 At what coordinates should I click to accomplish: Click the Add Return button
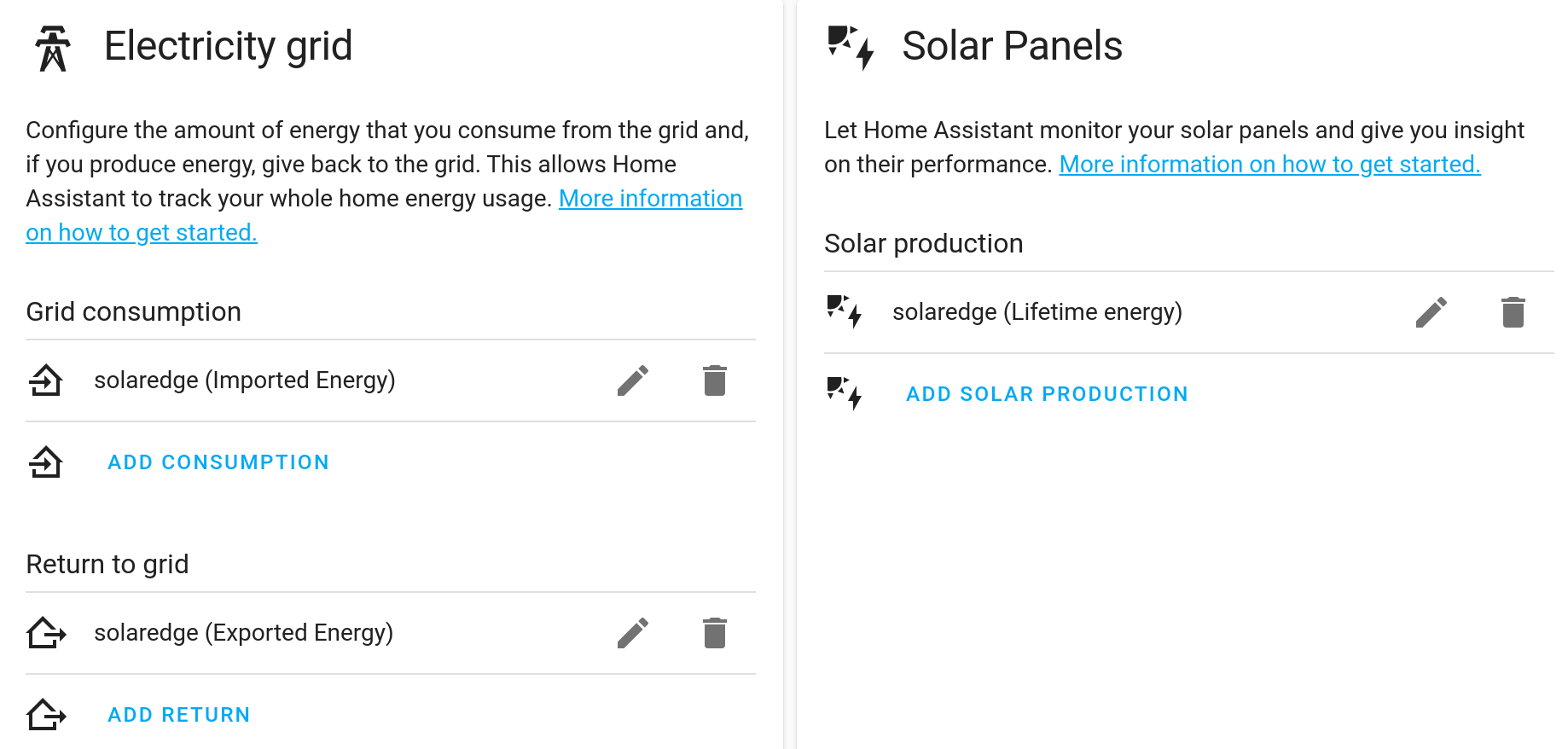(179, 715)
